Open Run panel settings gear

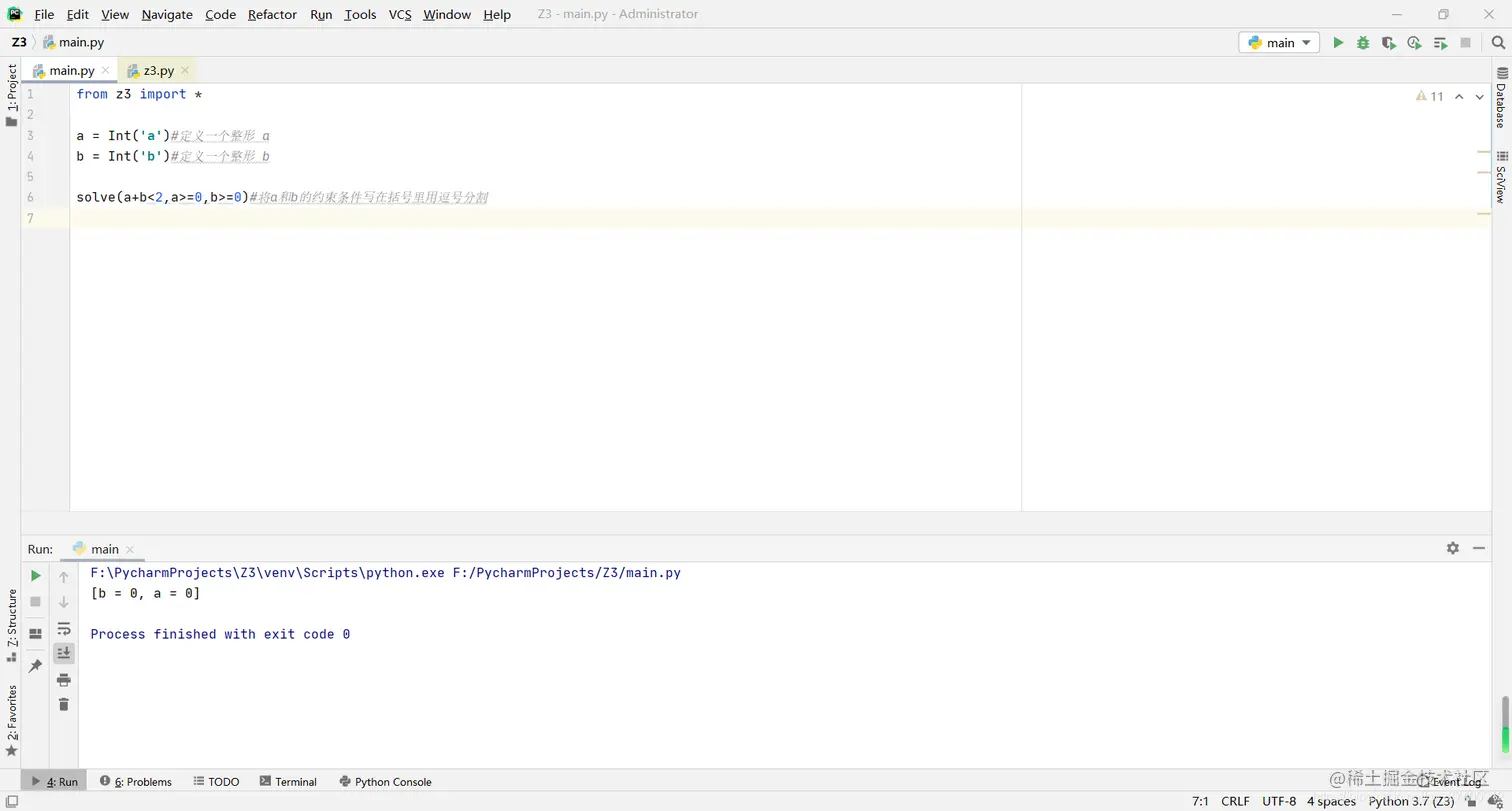coord(1453,548)
